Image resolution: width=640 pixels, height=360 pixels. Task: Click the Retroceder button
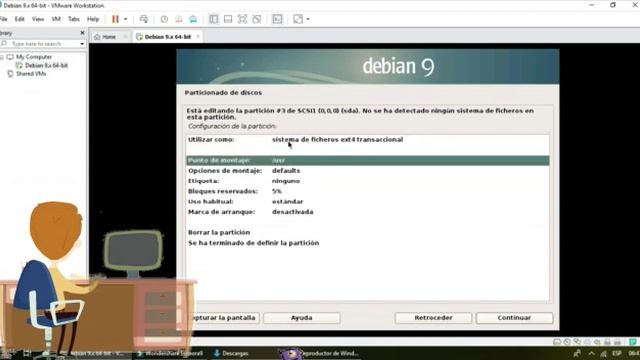[433, 318]
